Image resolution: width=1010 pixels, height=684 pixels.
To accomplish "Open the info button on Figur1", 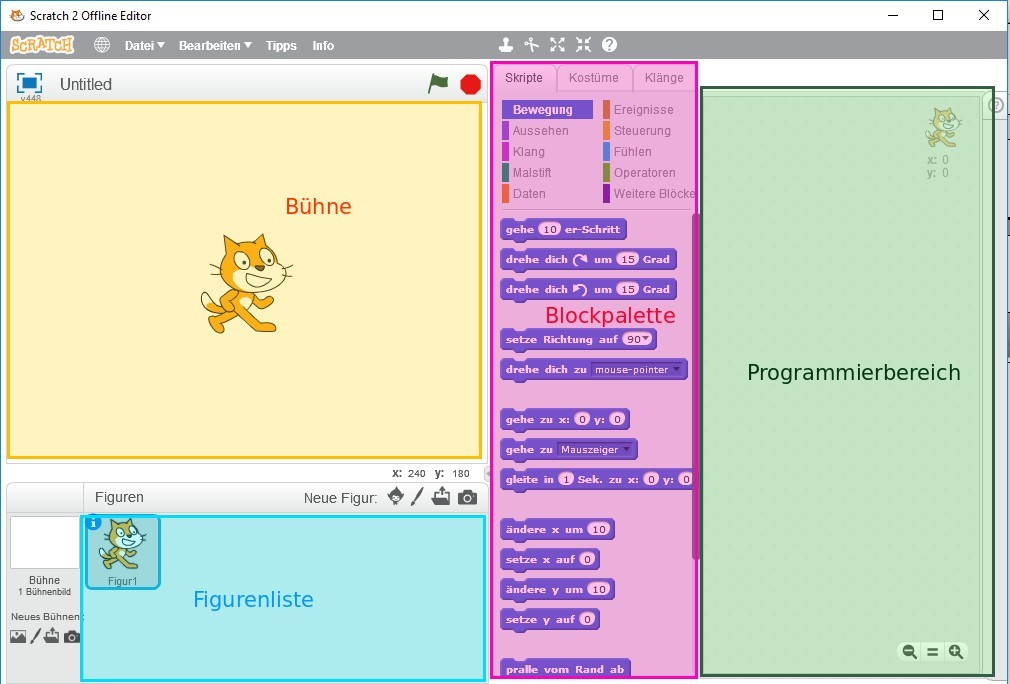I will pos(93,522).
